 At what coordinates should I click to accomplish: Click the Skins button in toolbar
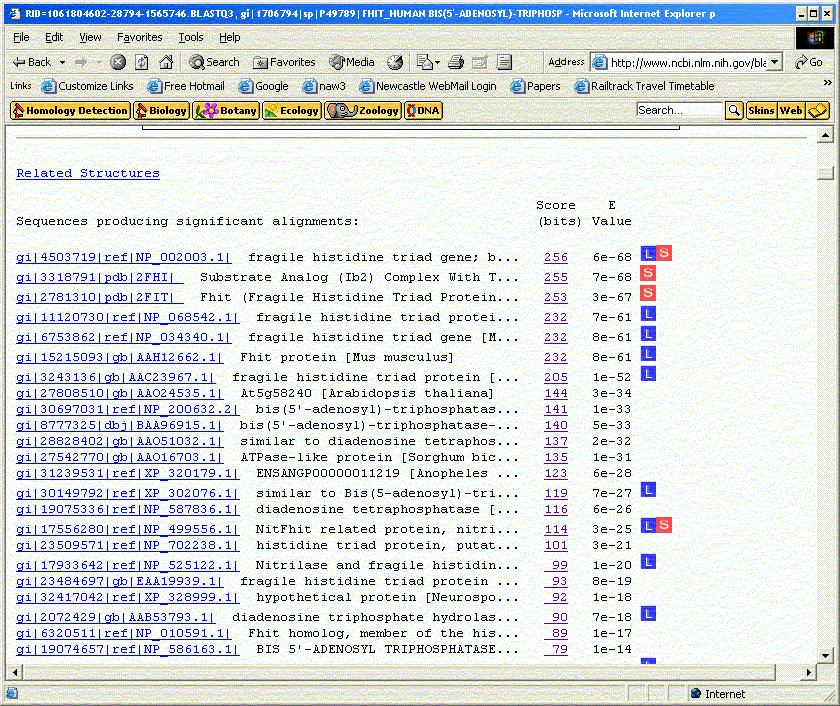[x=761, y=110]
